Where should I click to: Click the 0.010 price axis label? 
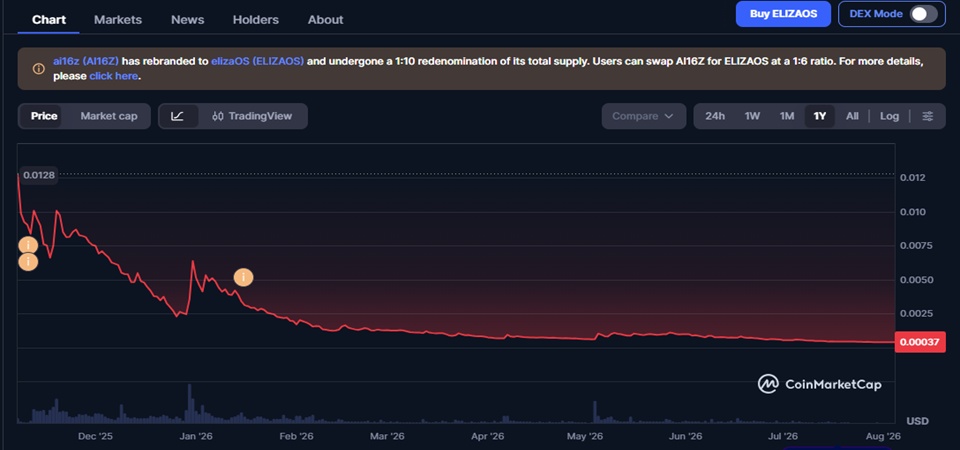[x=912, y=212]
